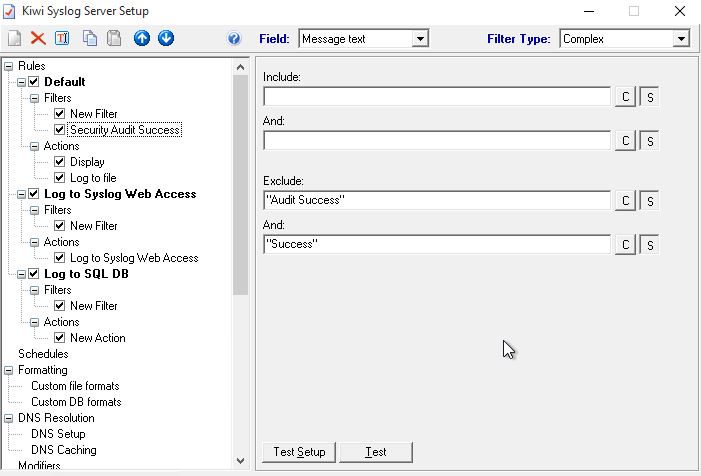Select the DNS Caching item
The image size is (701, 476).
63,450
